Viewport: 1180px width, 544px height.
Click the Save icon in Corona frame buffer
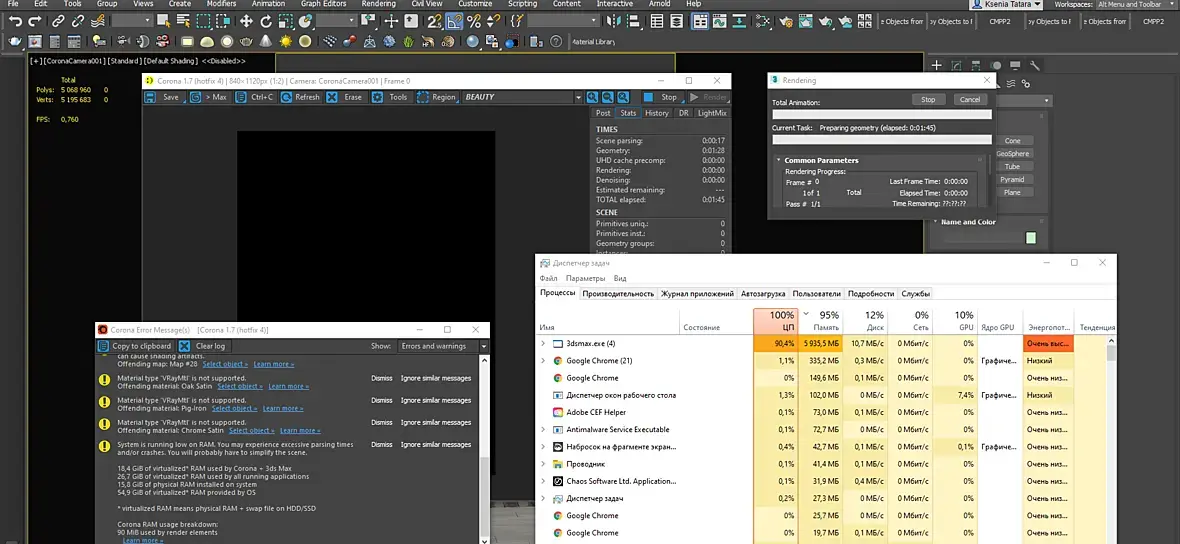point(151,97)
